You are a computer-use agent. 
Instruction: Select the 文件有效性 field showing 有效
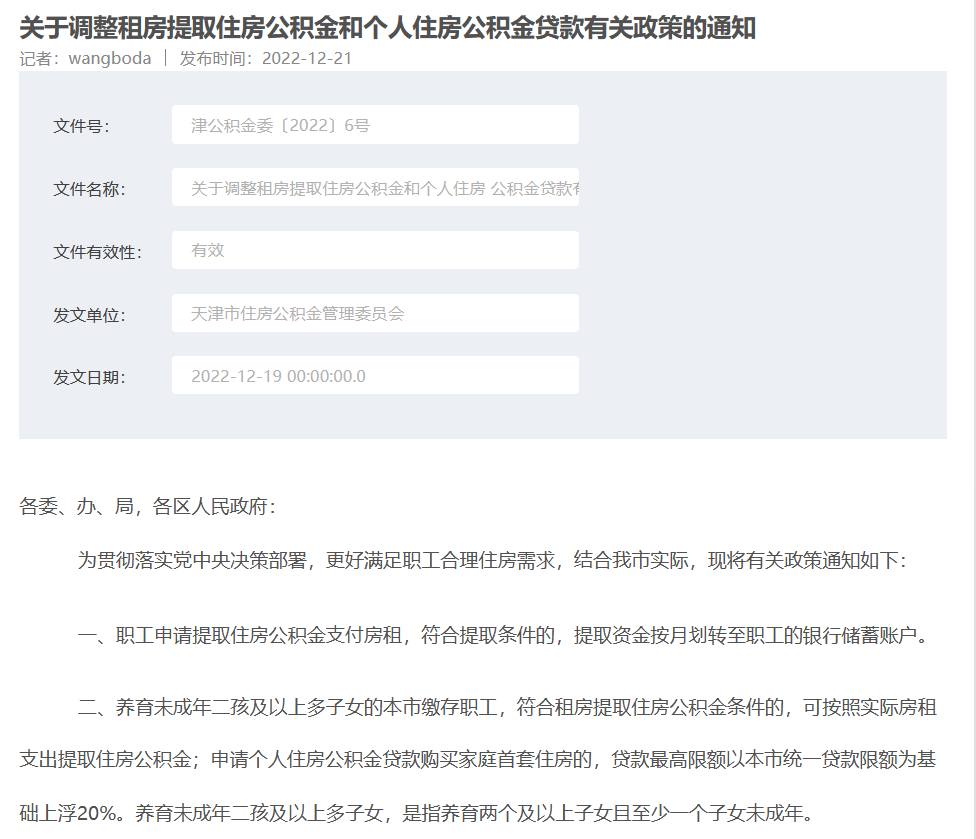point(375,250)
